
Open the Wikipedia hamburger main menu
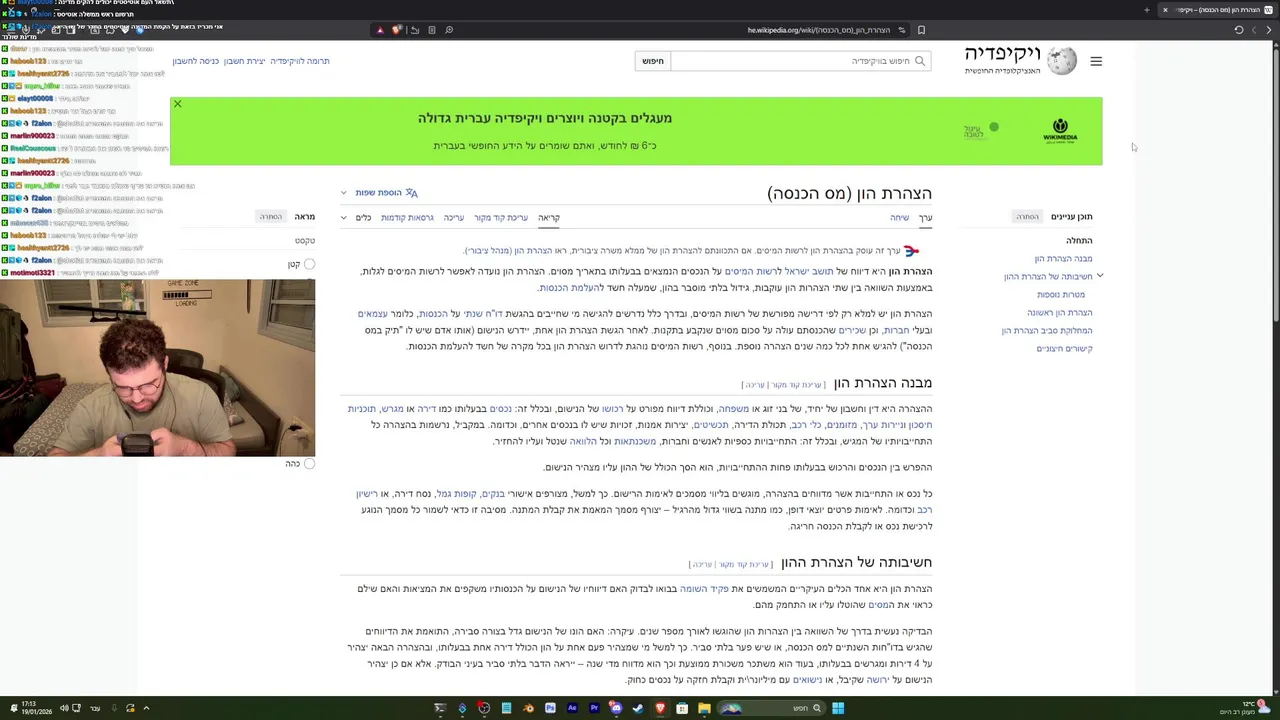click(x=1096, y=61)
